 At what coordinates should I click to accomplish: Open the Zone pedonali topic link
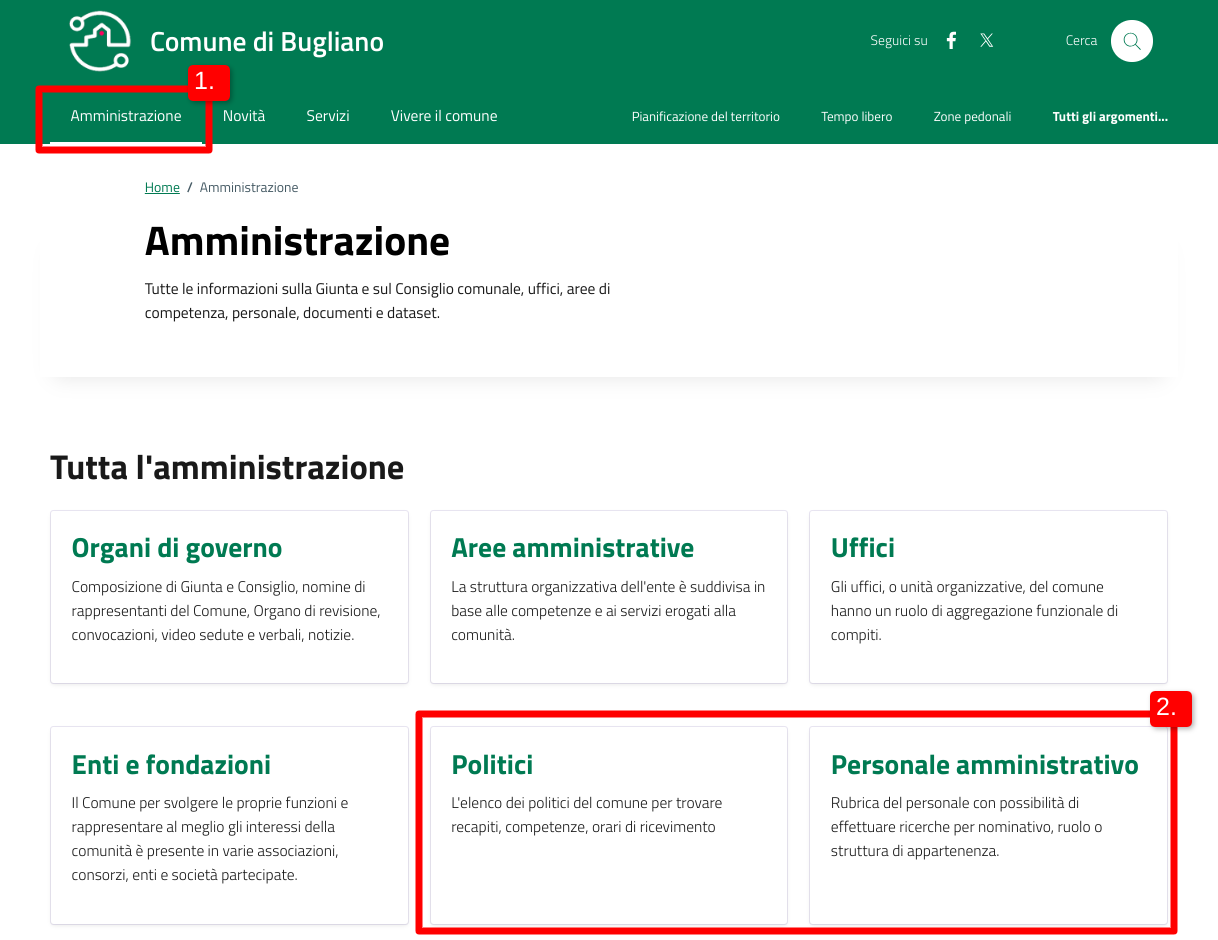[972, 117]
